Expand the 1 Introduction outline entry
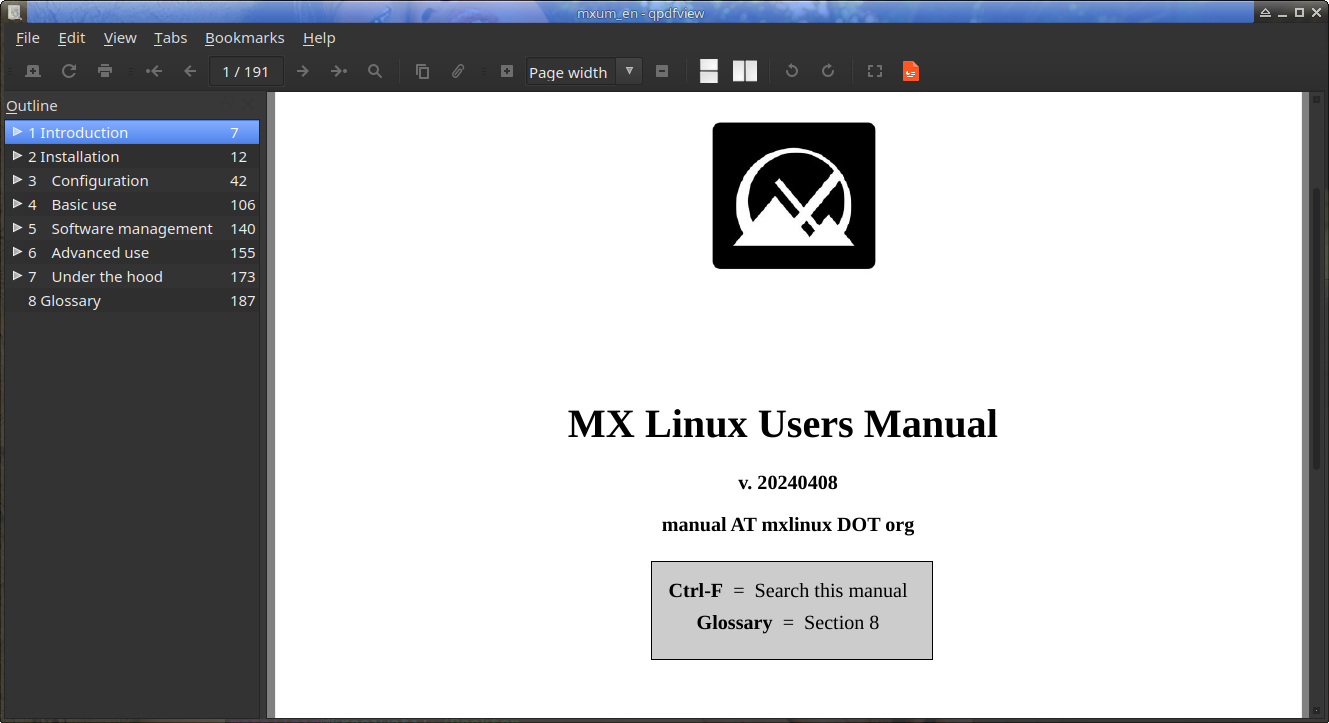 [17, 132]
